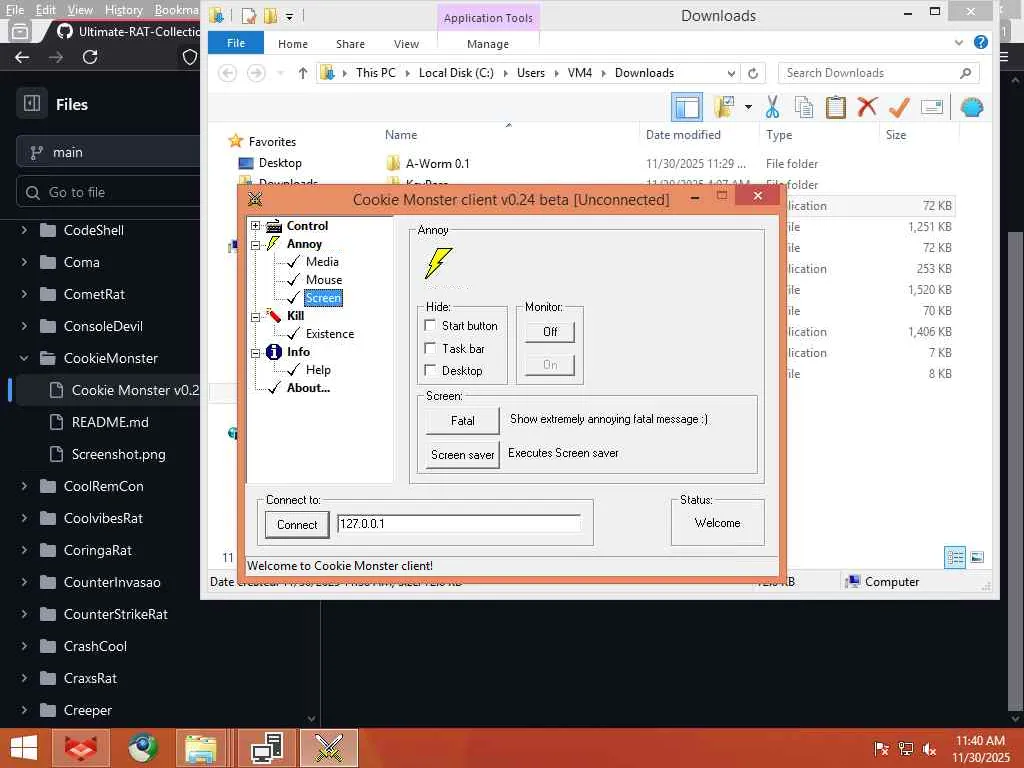1024x768 pixels.
Task: Open Explorer Help question mark
Action: coord(980,42)
